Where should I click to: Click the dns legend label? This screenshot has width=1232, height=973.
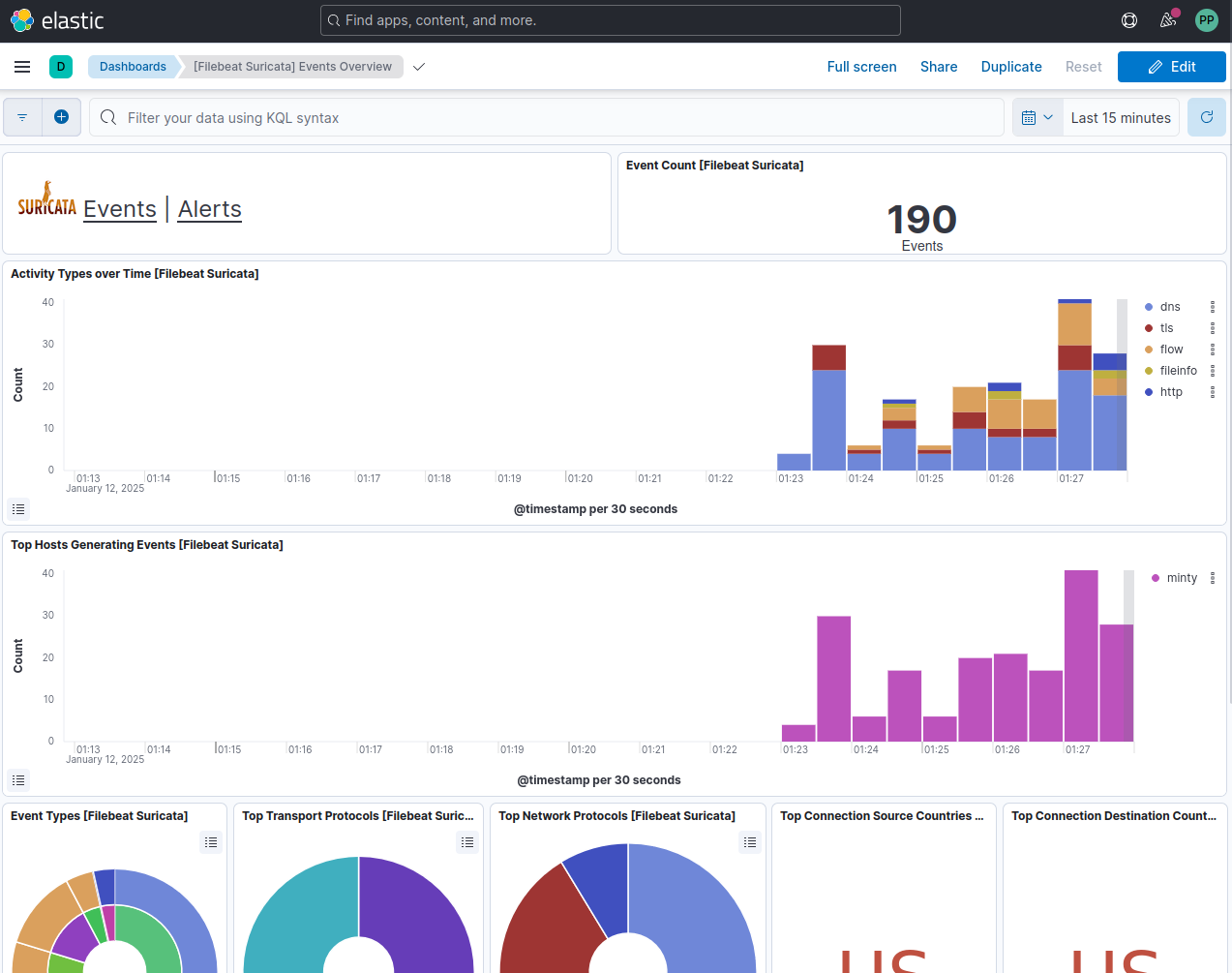click(1170, 307)
